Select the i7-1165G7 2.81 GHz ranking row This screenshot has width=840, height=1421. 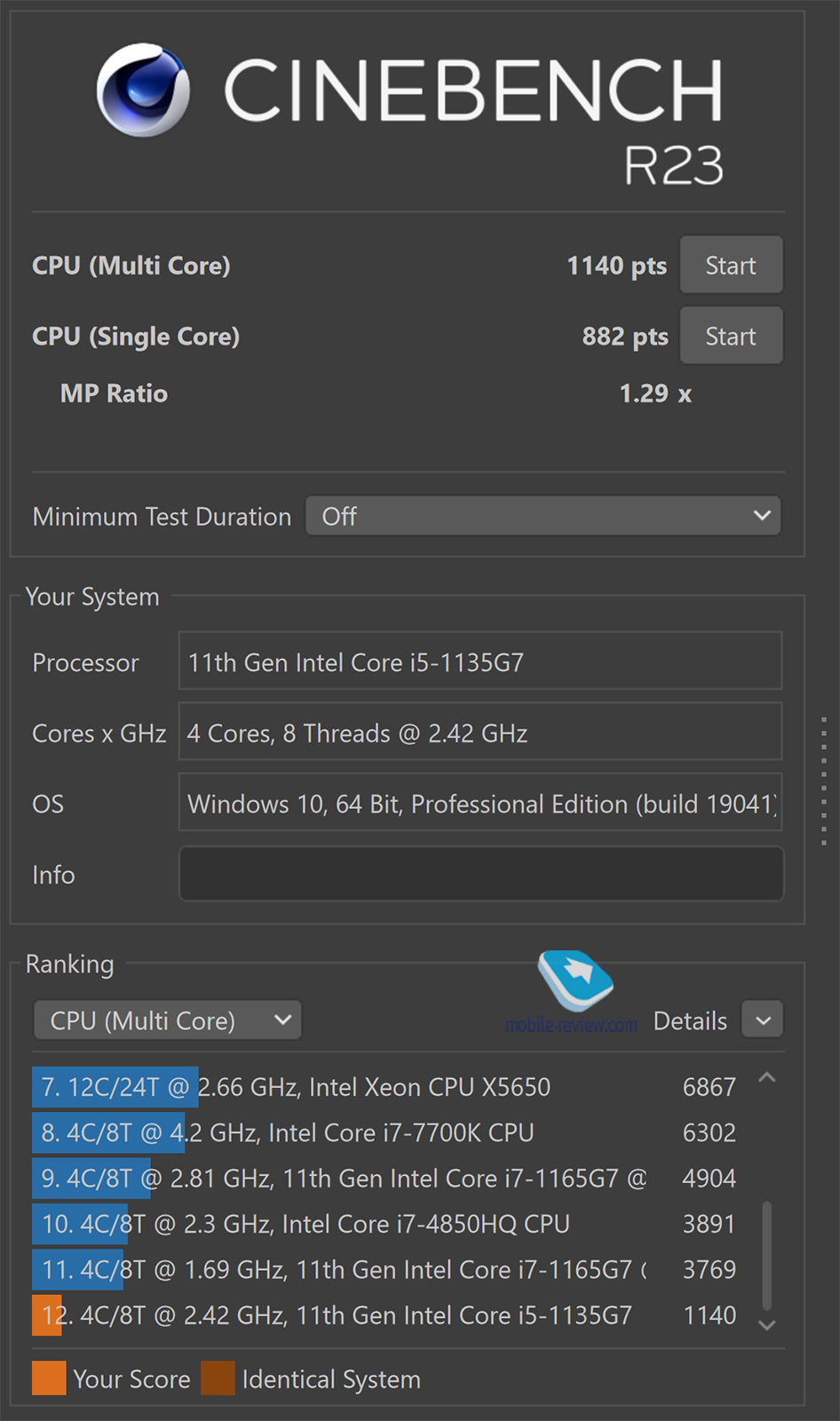click(386, 1179)
